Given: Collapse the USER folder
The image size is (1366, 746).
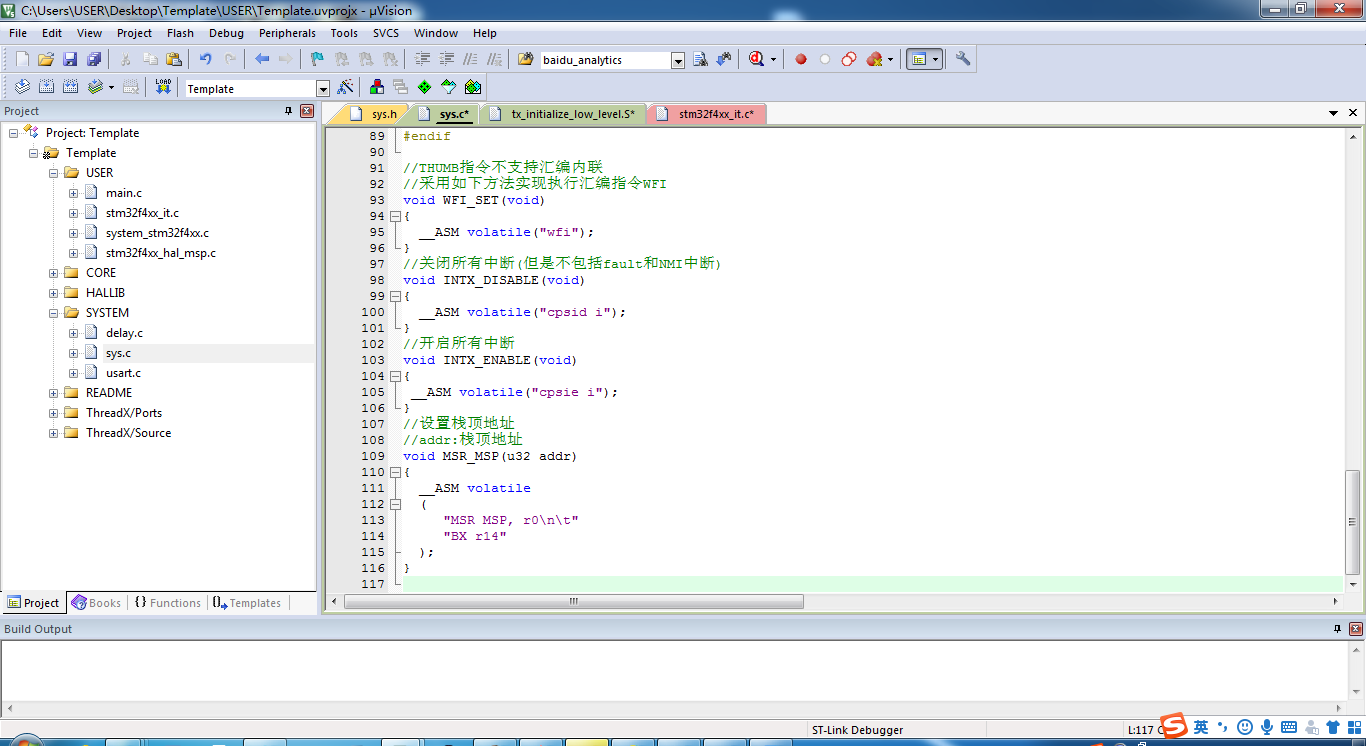Looking at the screenshot, I should point(54,173).
